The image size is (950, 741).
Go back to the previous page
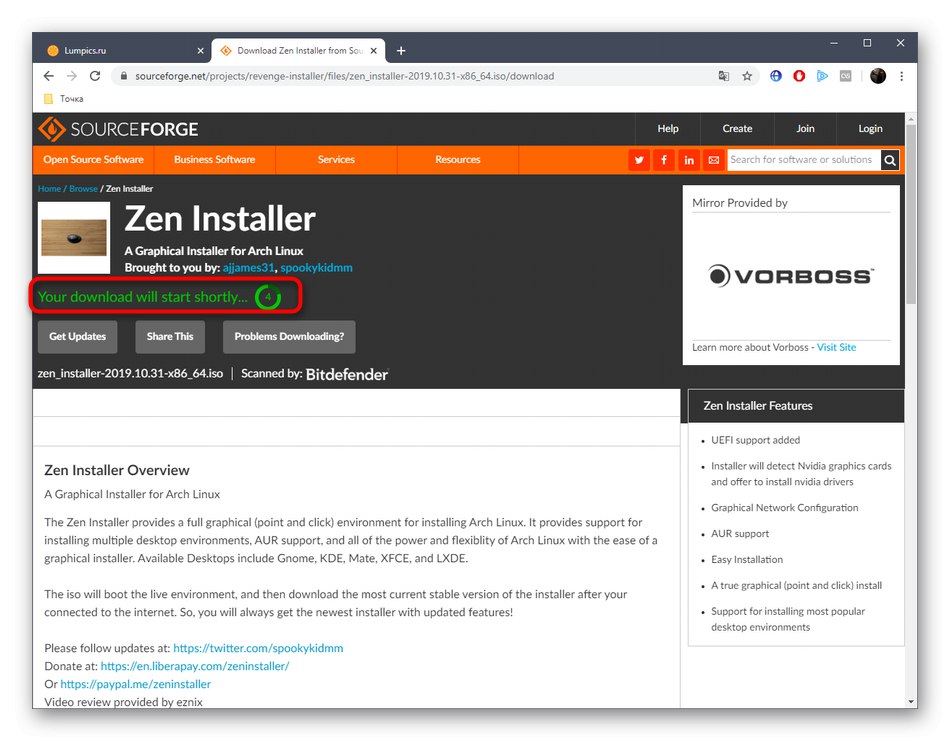48,76
